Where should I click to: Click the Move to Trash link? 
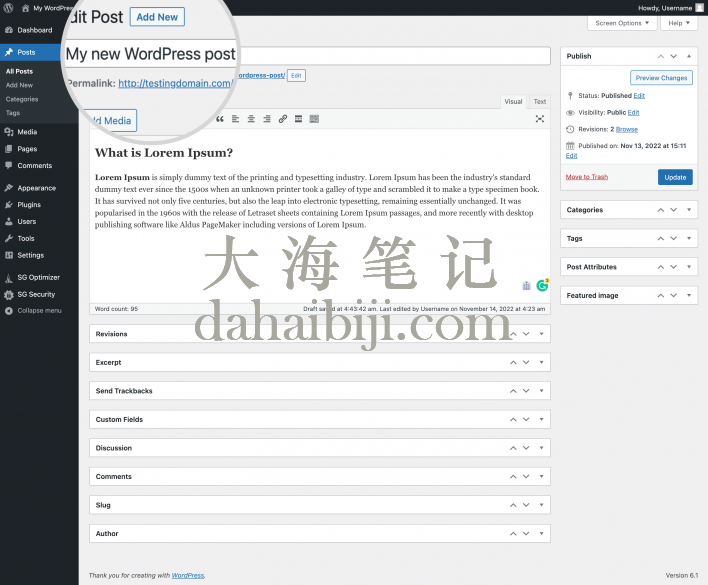pyautogui.click(x=587, y=177)
